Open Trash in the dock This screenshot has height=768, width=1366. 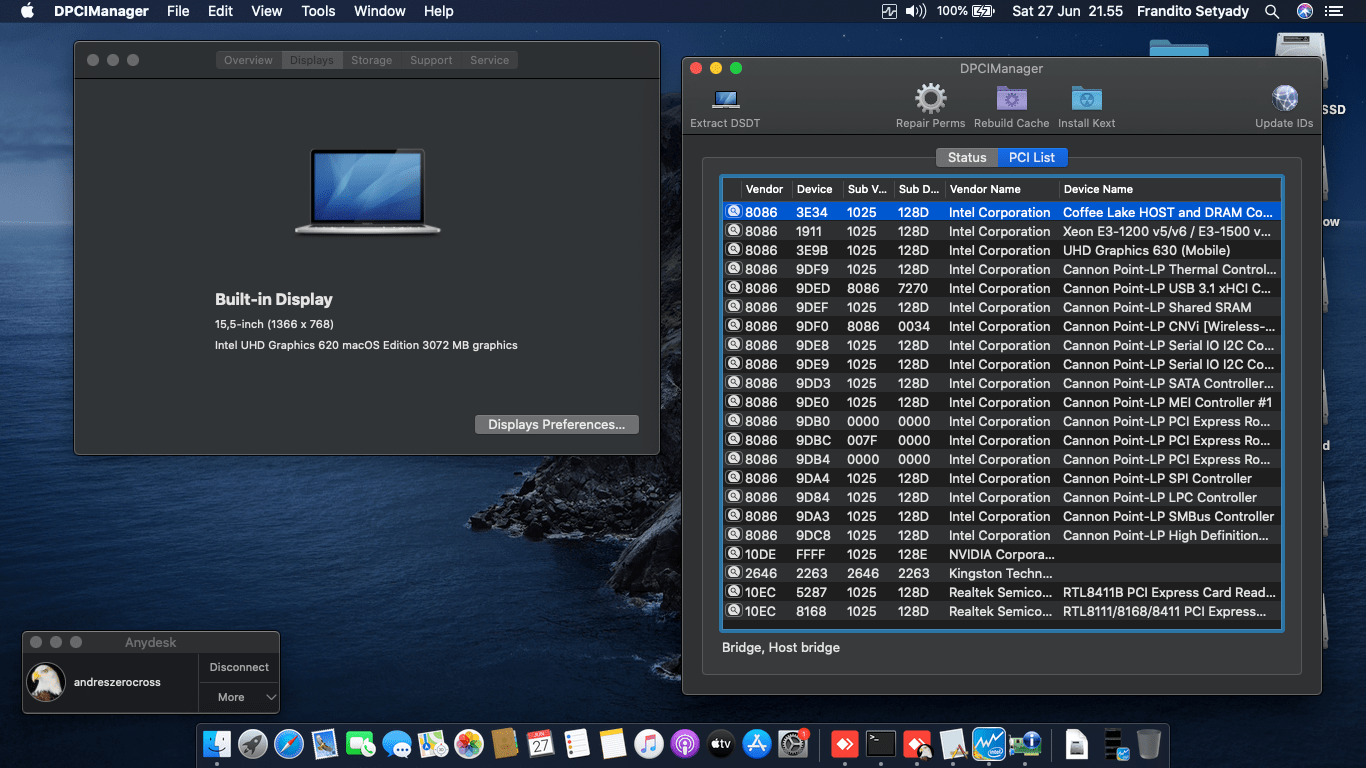tap(1149, 744)
